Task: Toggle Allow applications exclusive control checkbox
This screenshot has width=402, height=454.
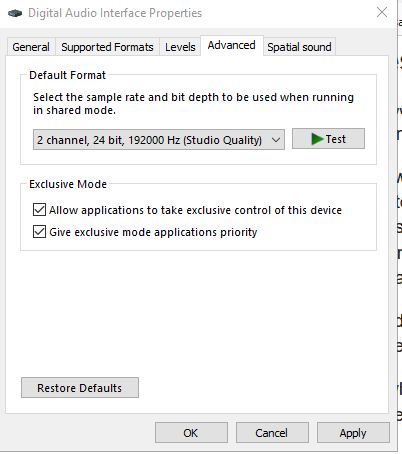Action: click(x=39, y=210)
